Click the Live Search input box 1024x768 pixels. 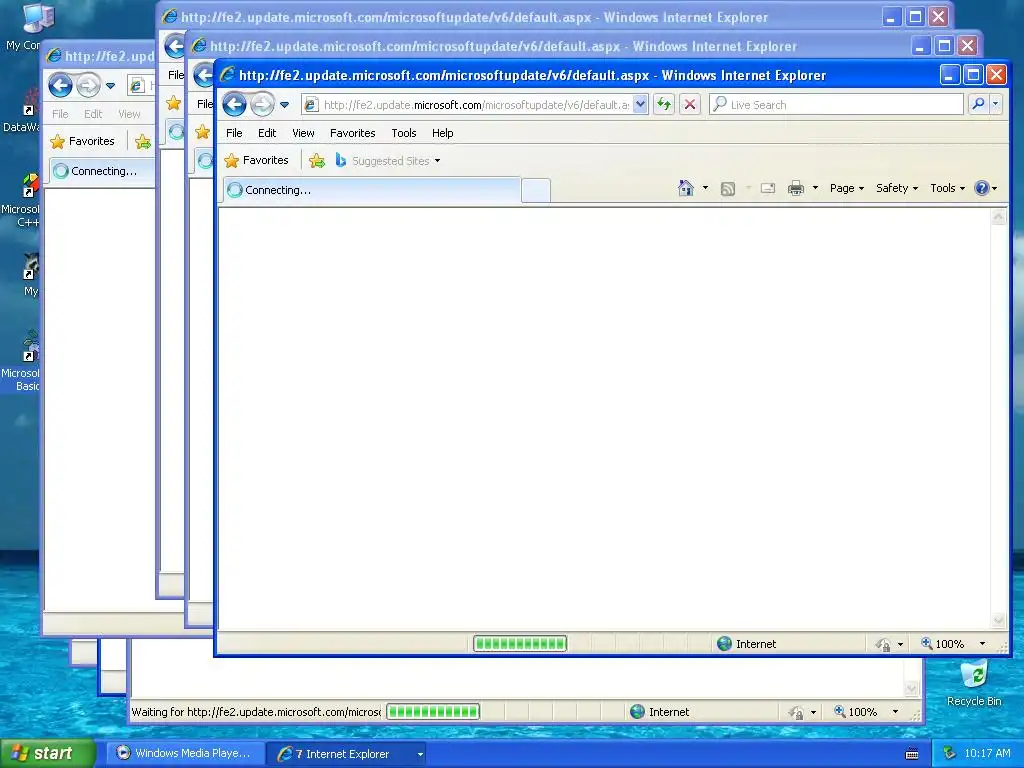point(837,104)
